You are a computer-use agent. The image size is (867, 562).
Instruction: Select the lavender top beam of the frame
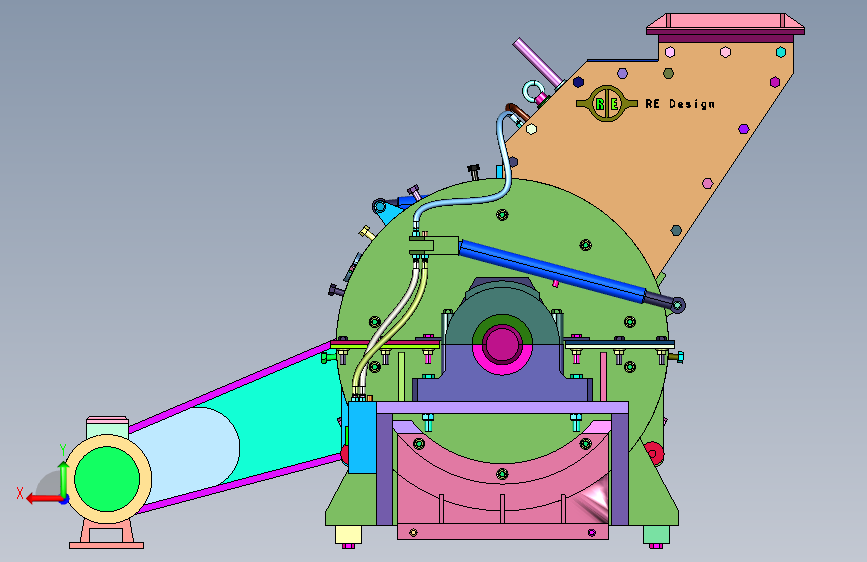tap(502, 408)
